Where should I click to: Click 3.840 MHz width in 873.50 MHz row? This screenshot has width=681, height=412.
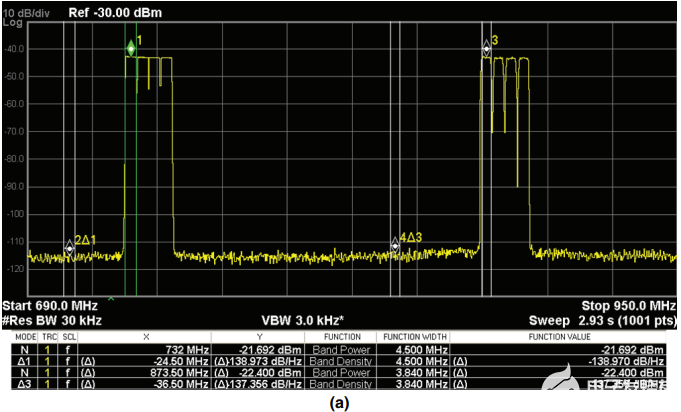[422, 373]
